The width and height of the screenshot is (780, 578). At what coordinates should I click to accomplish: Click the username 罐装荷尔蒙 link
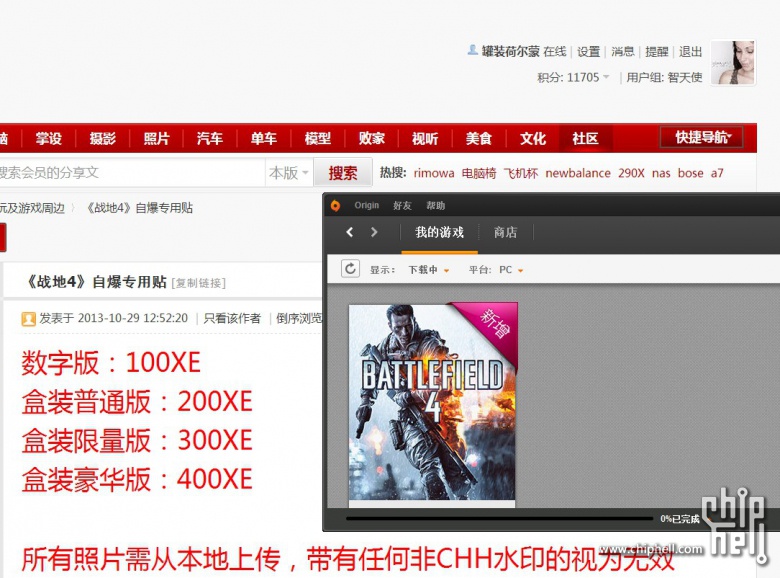[510, 51]
